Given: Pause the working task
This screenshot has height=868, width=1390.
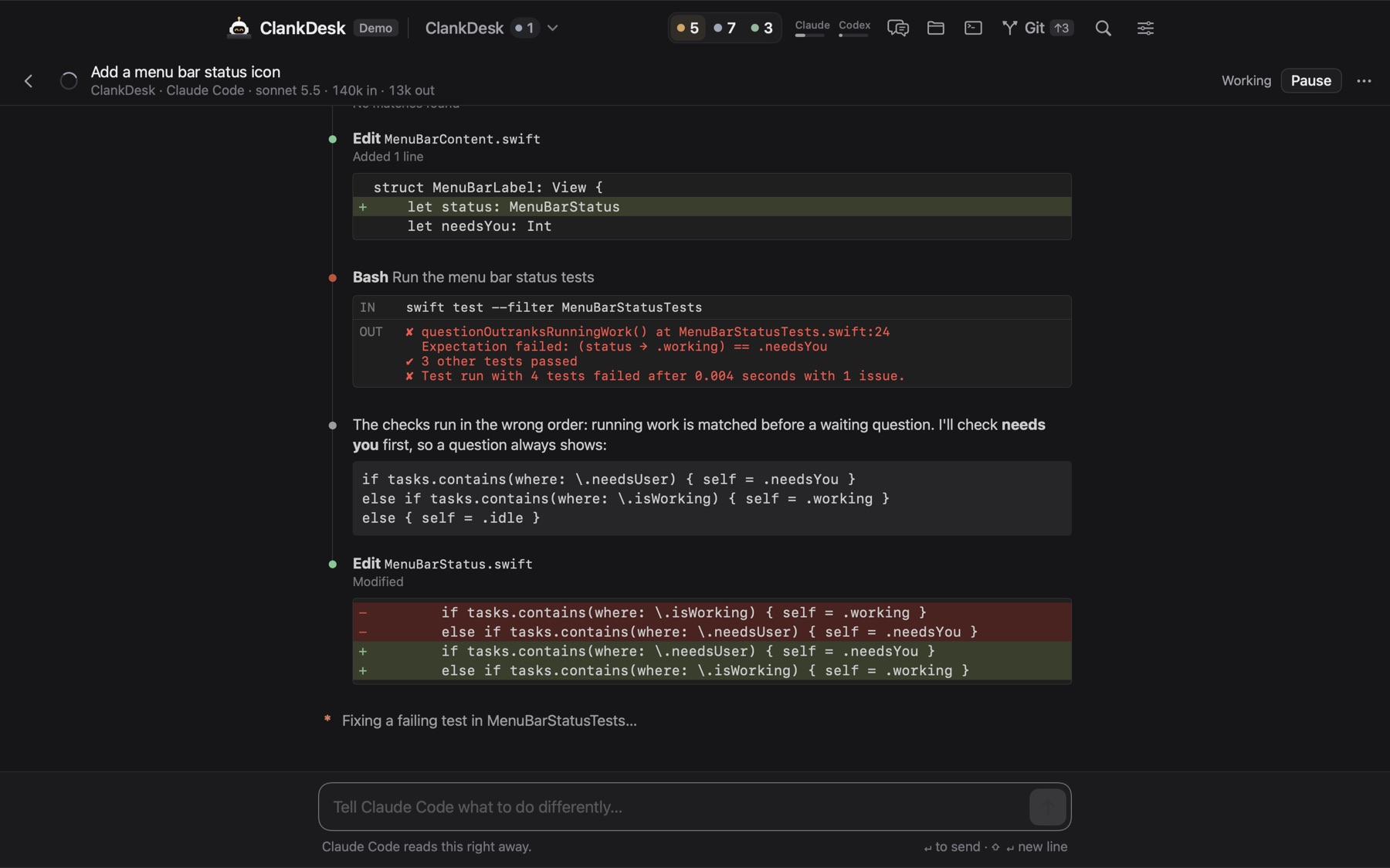Looking at the screenshot, I should [1310, 80].
